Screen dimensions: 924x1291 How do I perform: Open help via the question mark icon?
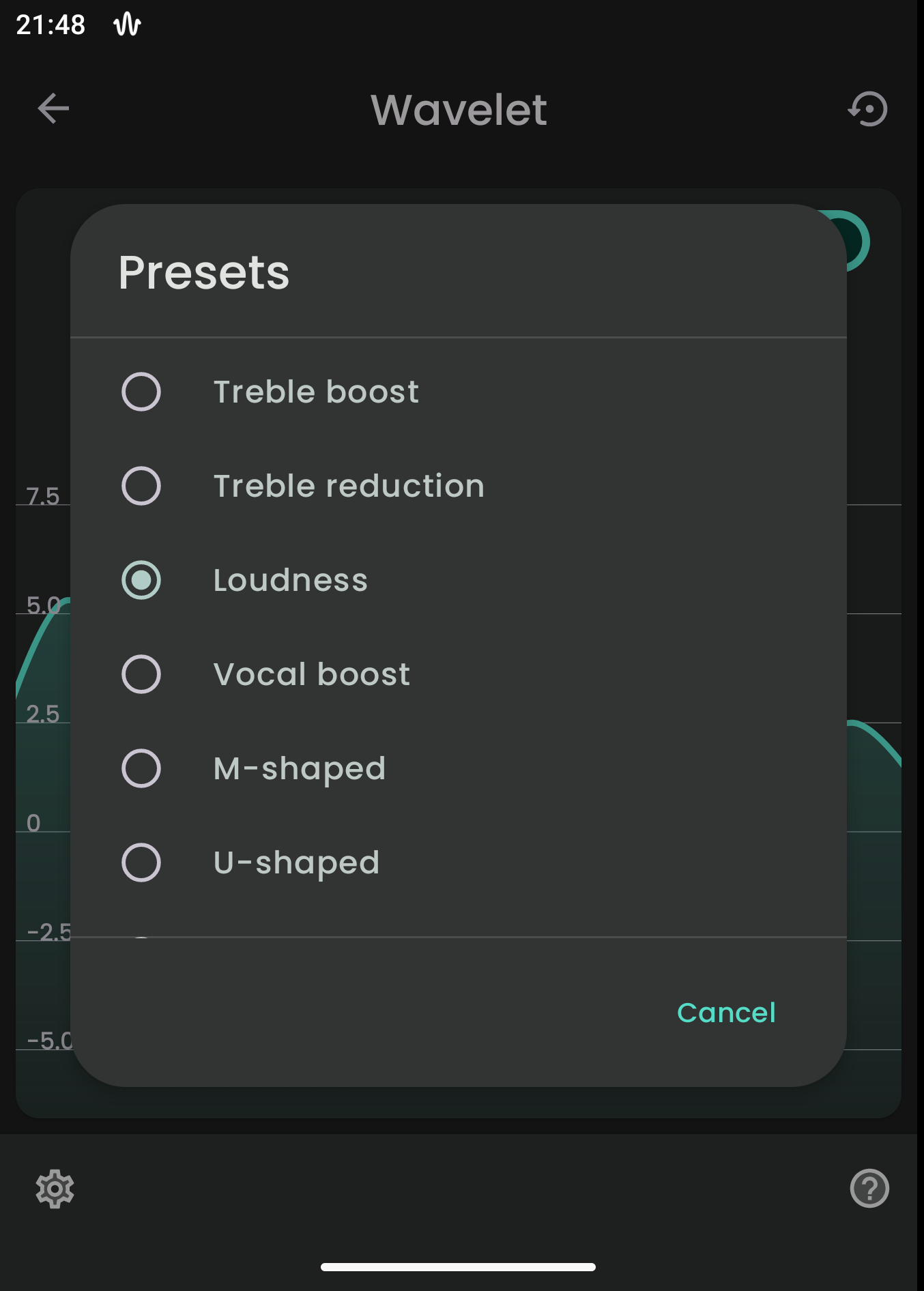tap(869, 1189)
